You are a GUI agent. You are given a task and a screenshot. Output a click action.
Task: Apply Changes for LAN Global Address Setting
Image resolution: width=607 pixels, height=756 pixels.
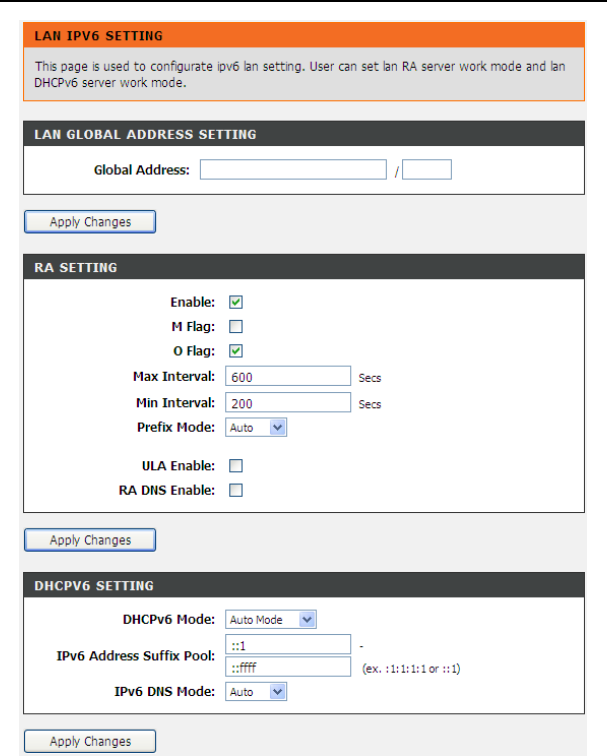point(90,222)
